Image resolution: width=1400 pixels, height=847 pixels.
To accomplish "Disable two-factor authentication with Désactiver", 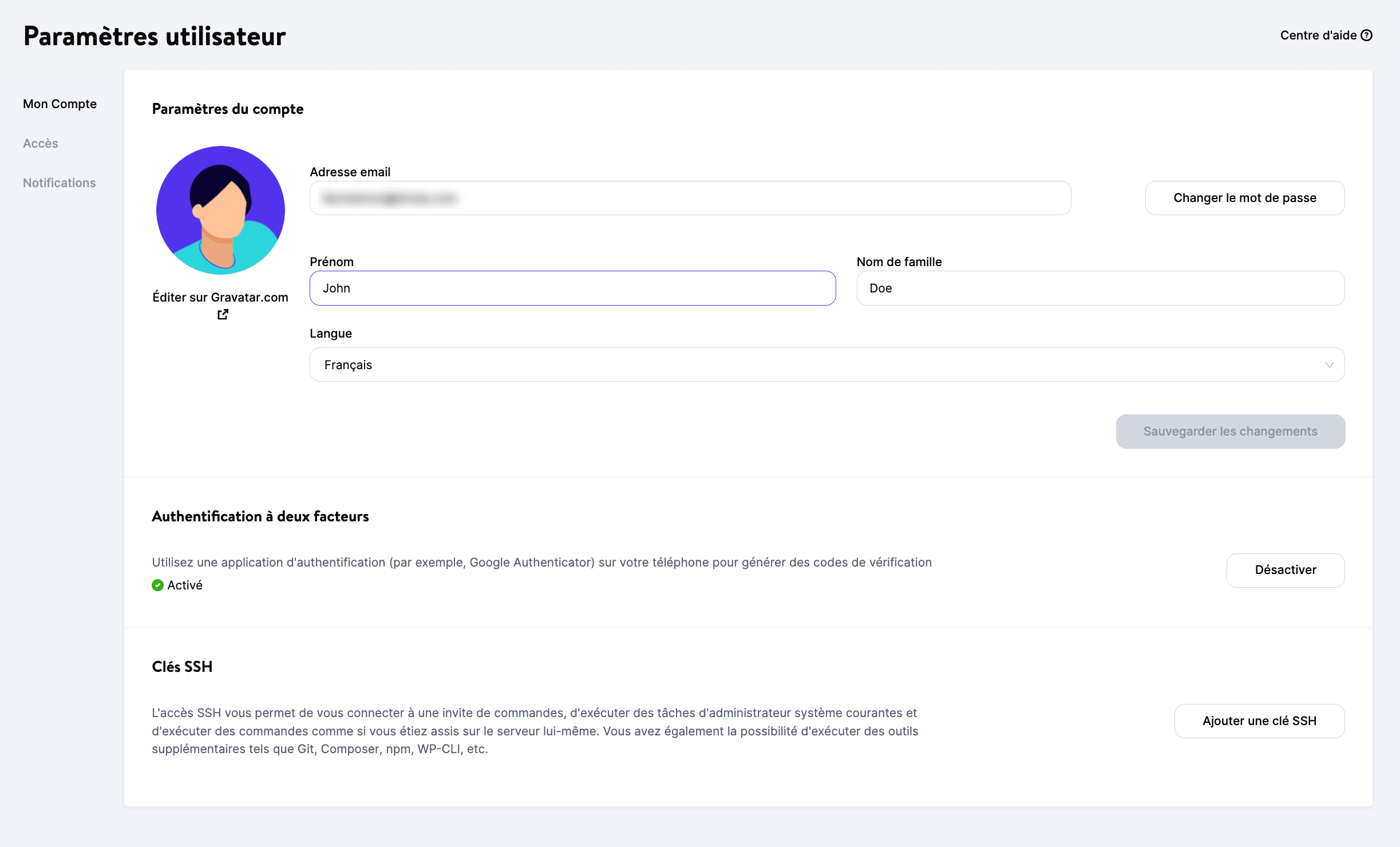I will [1285, 570].
